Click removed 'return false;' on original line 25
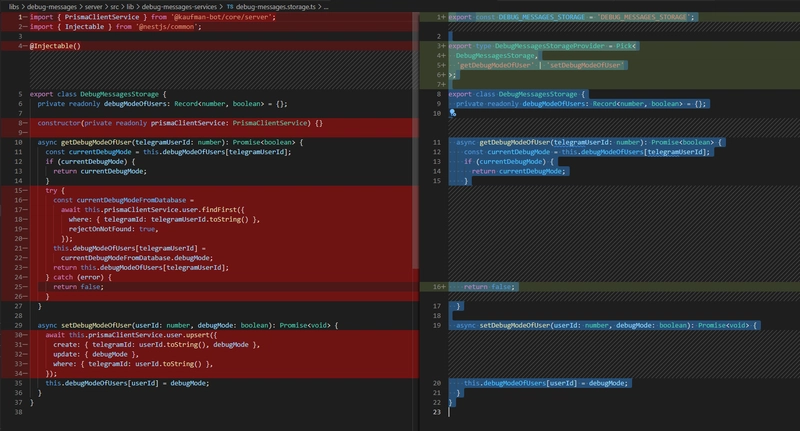This screenshot has width=800, height=431. coord(78,287)
